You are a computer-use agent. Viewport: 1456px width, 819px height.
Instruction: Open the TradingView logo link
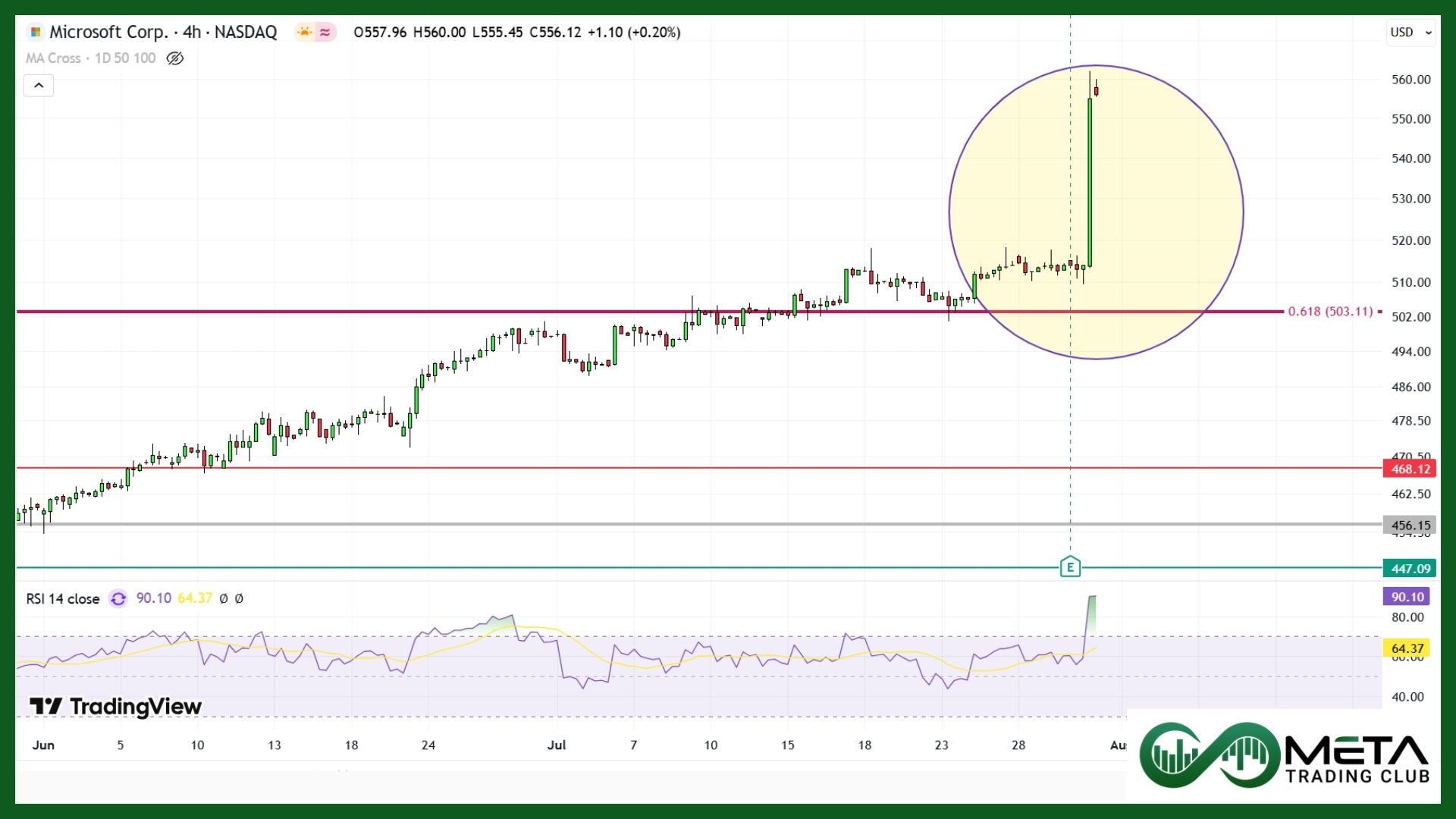tap(115, 706)
